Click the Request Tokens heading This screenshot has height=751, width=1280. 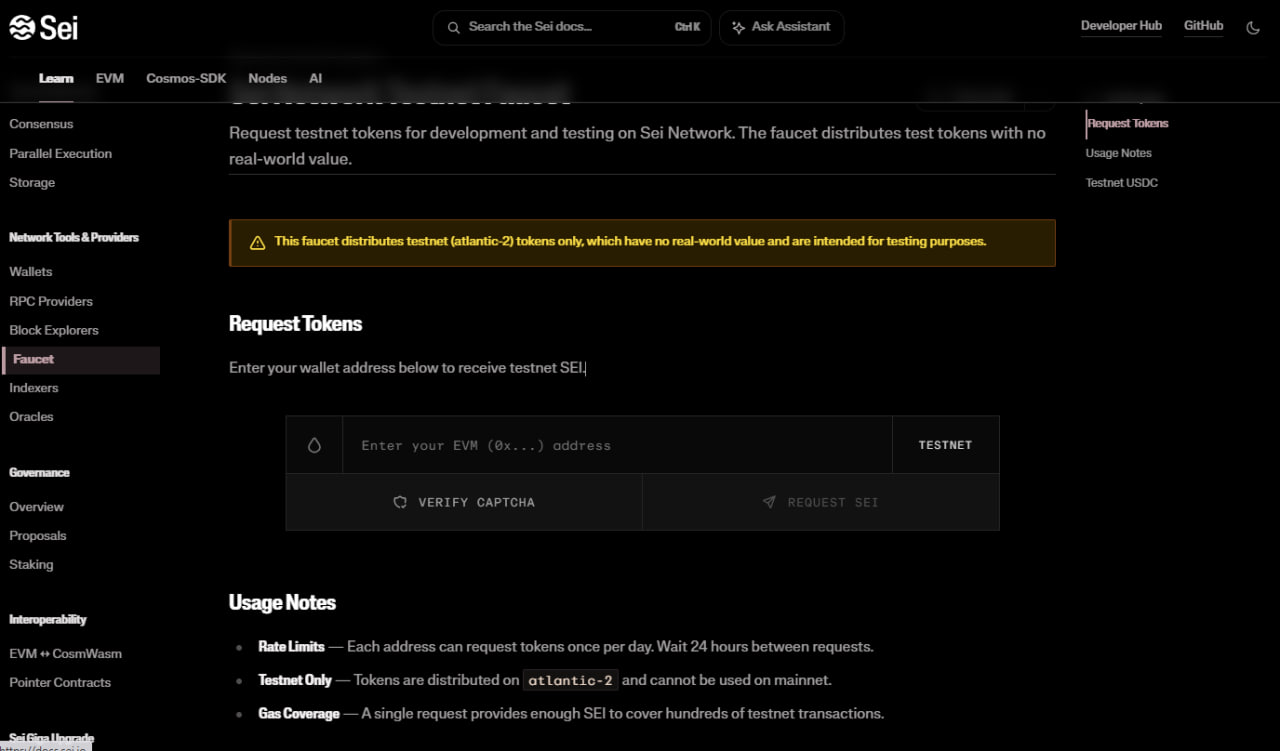(x=295, y=324)
